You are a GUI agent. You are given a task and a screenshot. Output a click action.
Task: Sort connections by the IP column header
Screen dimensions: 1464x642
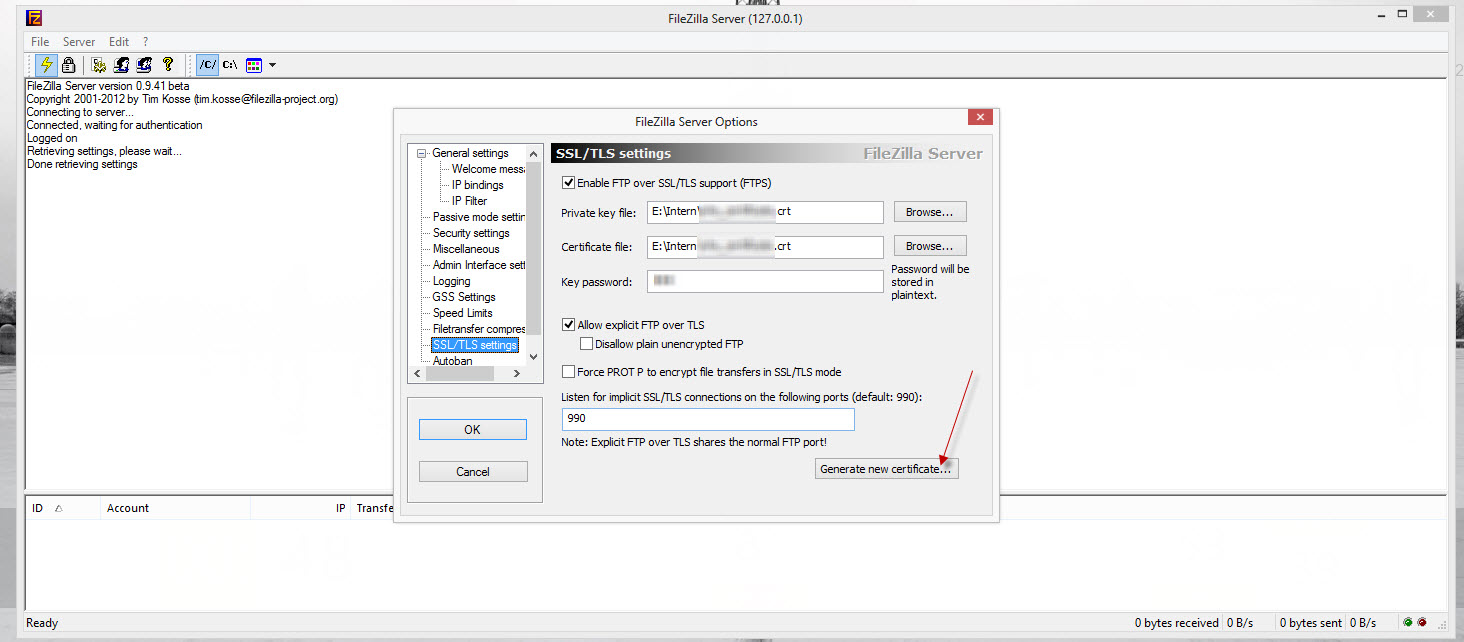pos(300,508)
